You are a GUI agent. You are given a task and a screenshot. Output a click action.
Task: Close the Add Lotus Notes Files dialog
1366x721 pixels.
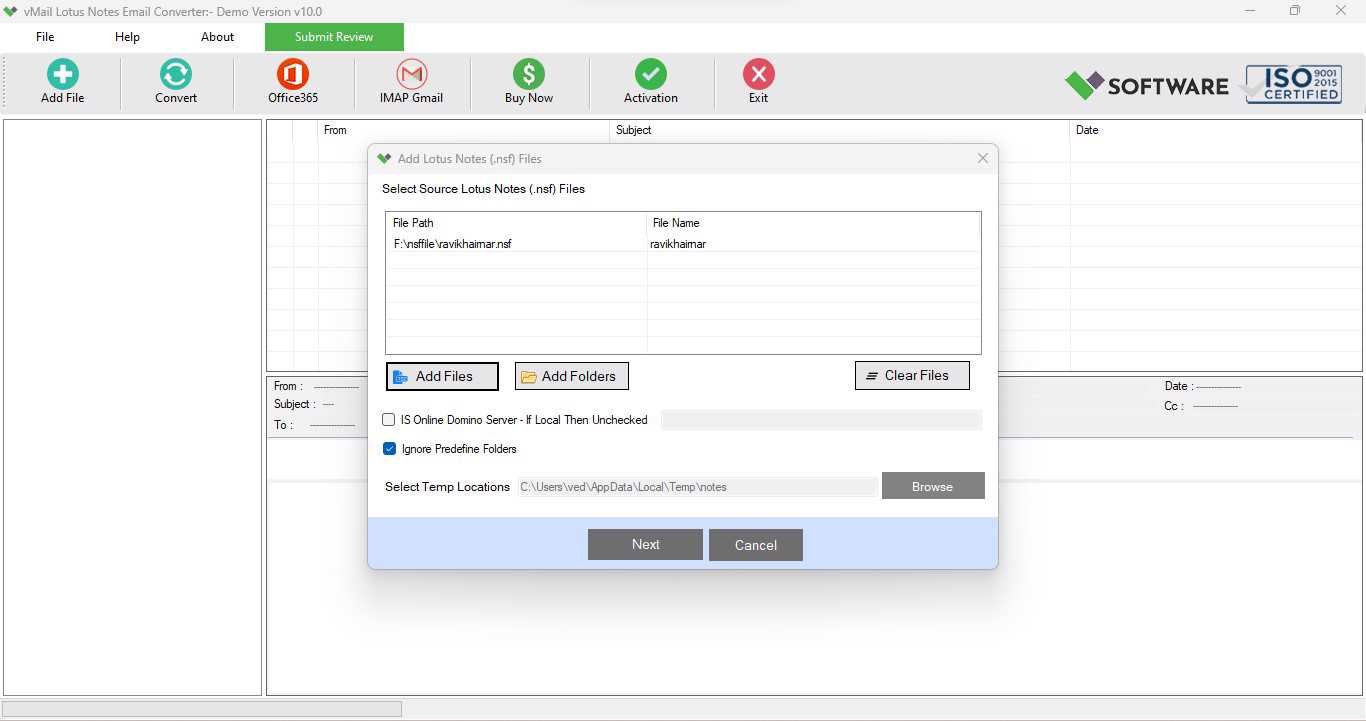coord(983,158)
